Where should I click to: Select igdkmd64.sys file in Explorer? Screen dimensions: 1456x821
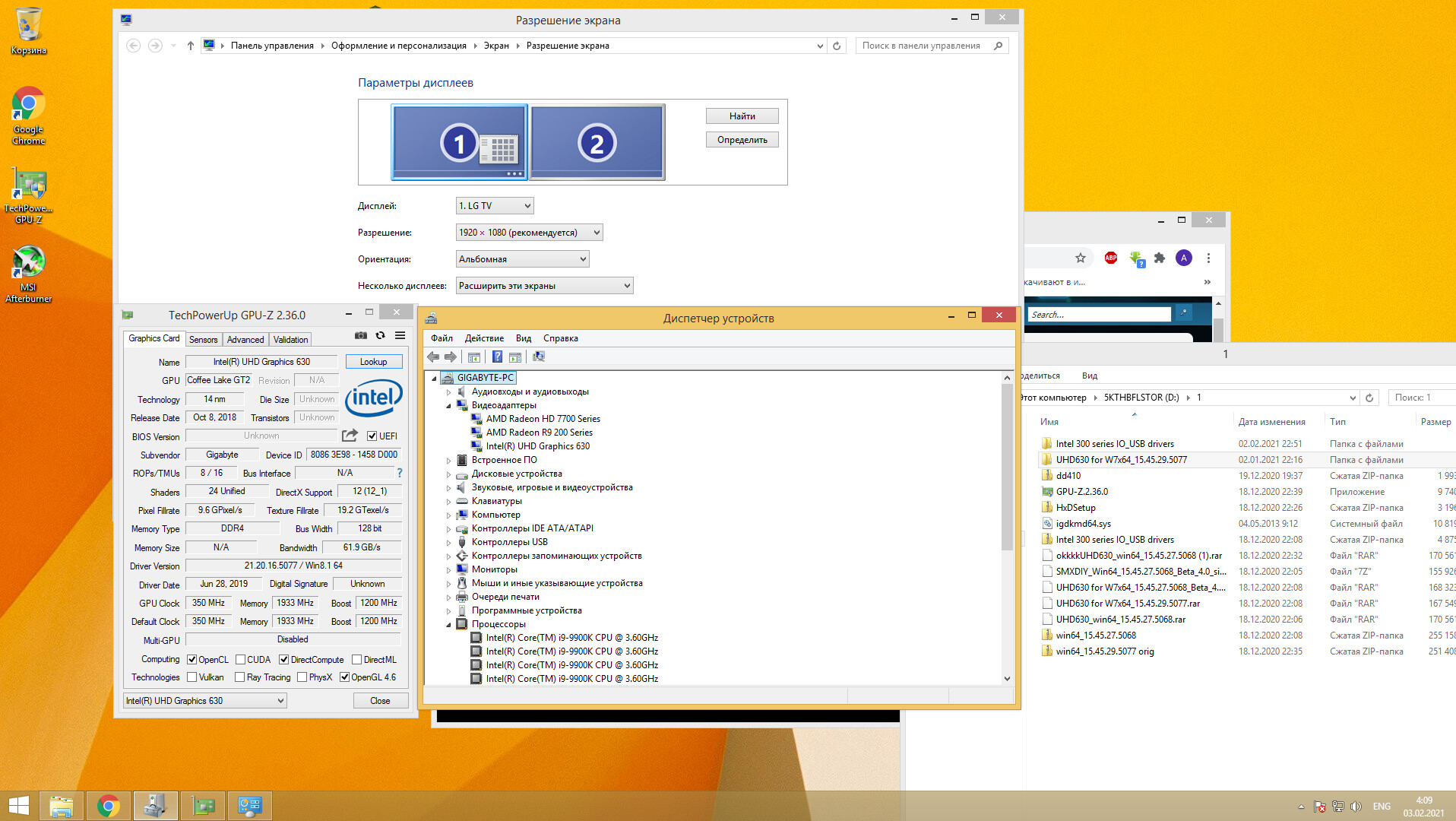1083,524
